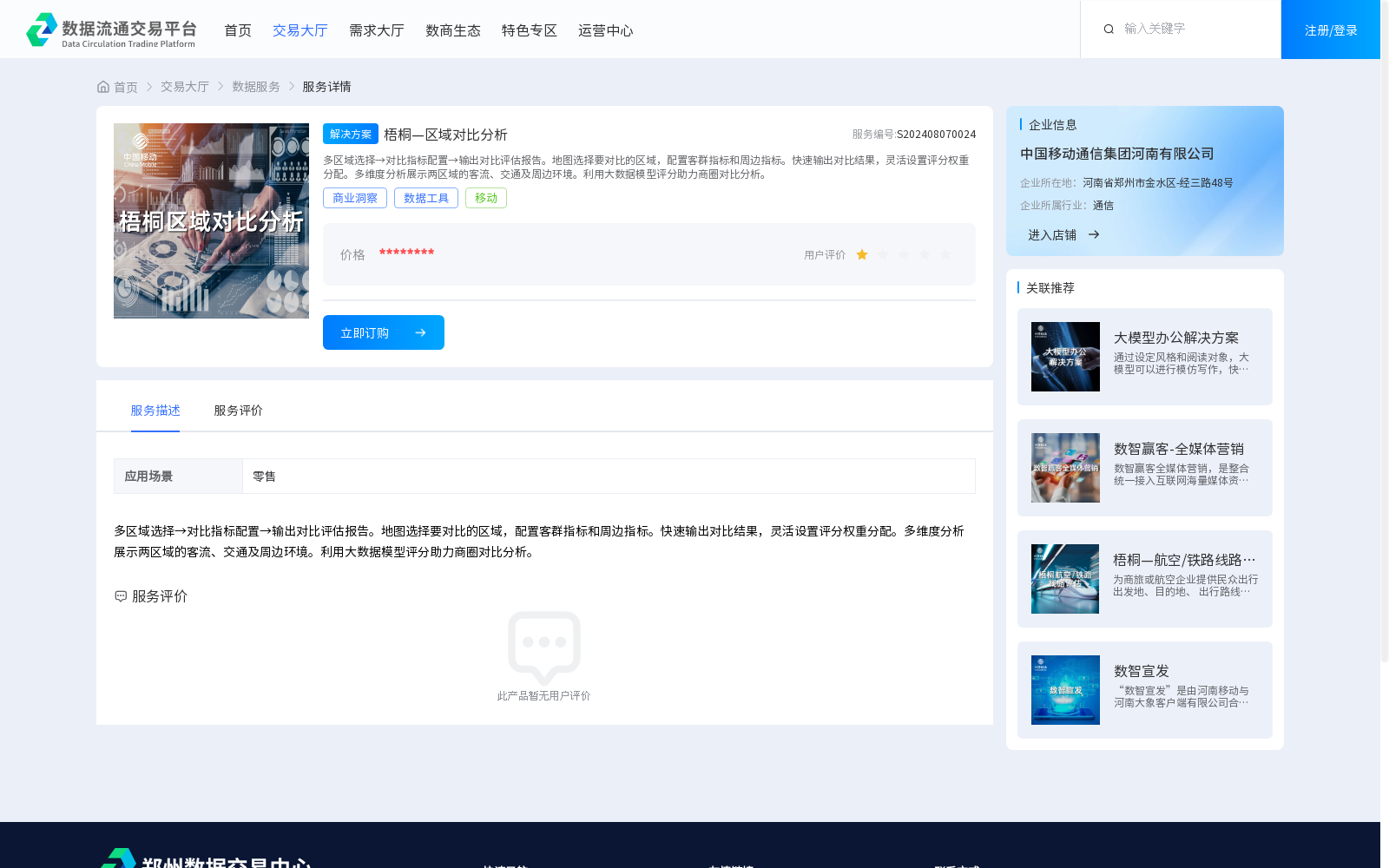Go to 交易大厅 via the breadcrumb
The height and width of the screenshot is (868, 1389).
185,87
